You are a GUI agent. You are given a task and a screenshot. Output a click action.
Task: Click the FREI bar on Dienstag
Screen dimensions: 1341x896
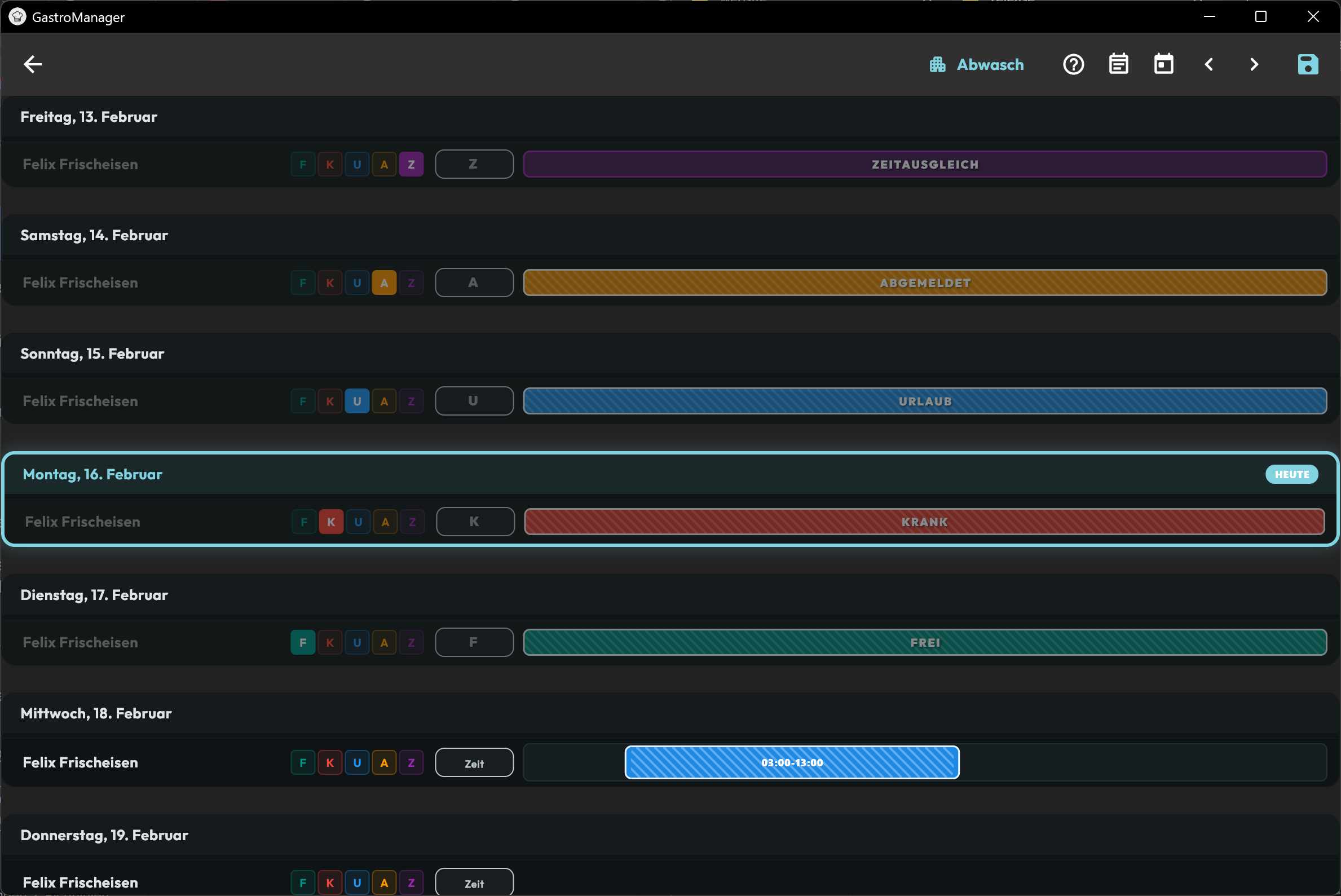[x=924, y=642]
